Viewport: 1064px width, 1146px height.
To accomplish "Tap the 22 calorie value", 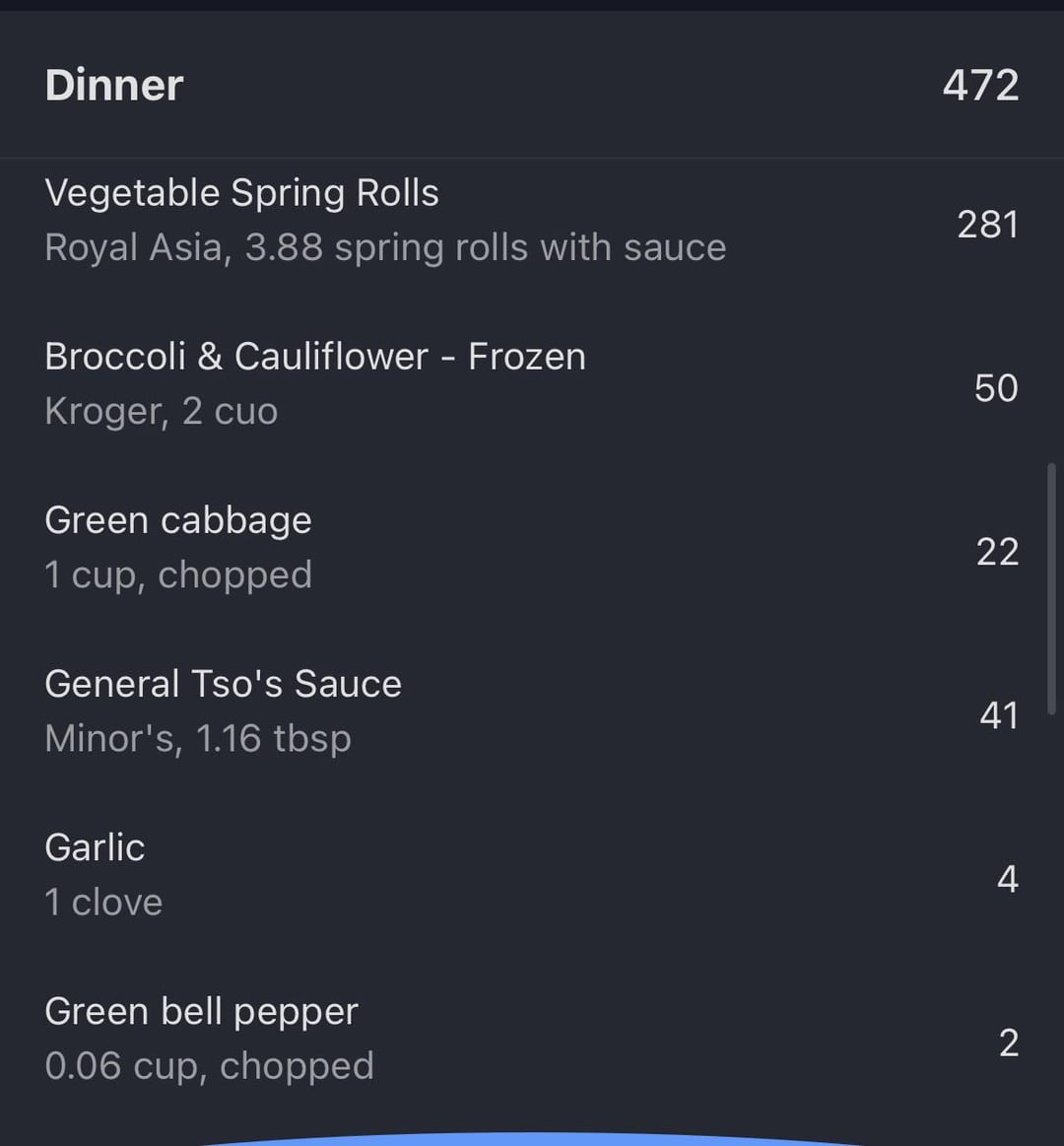I will click(x=996, y=552).
